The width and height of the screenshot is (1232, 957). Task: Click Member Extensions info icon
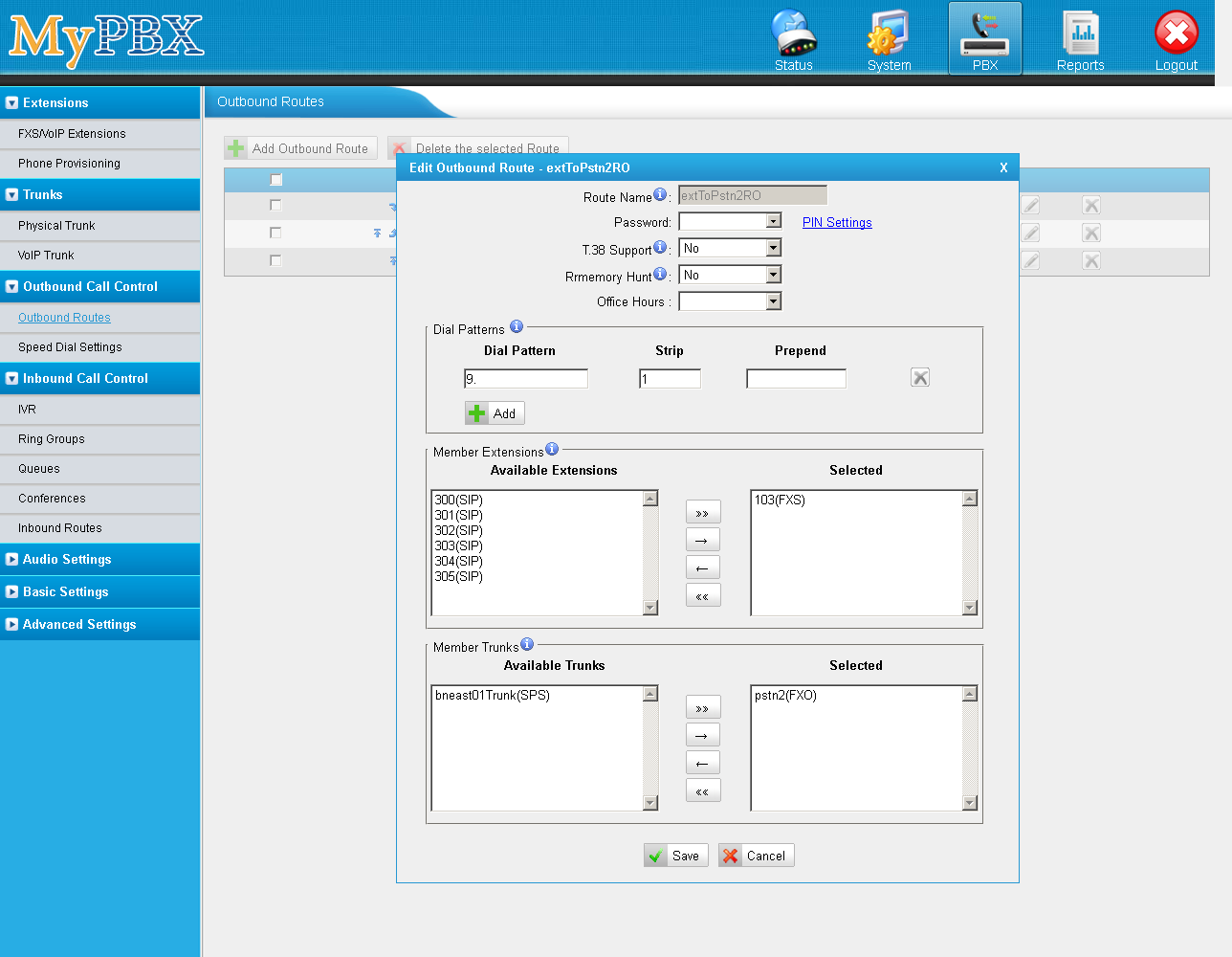click(552, 449)
